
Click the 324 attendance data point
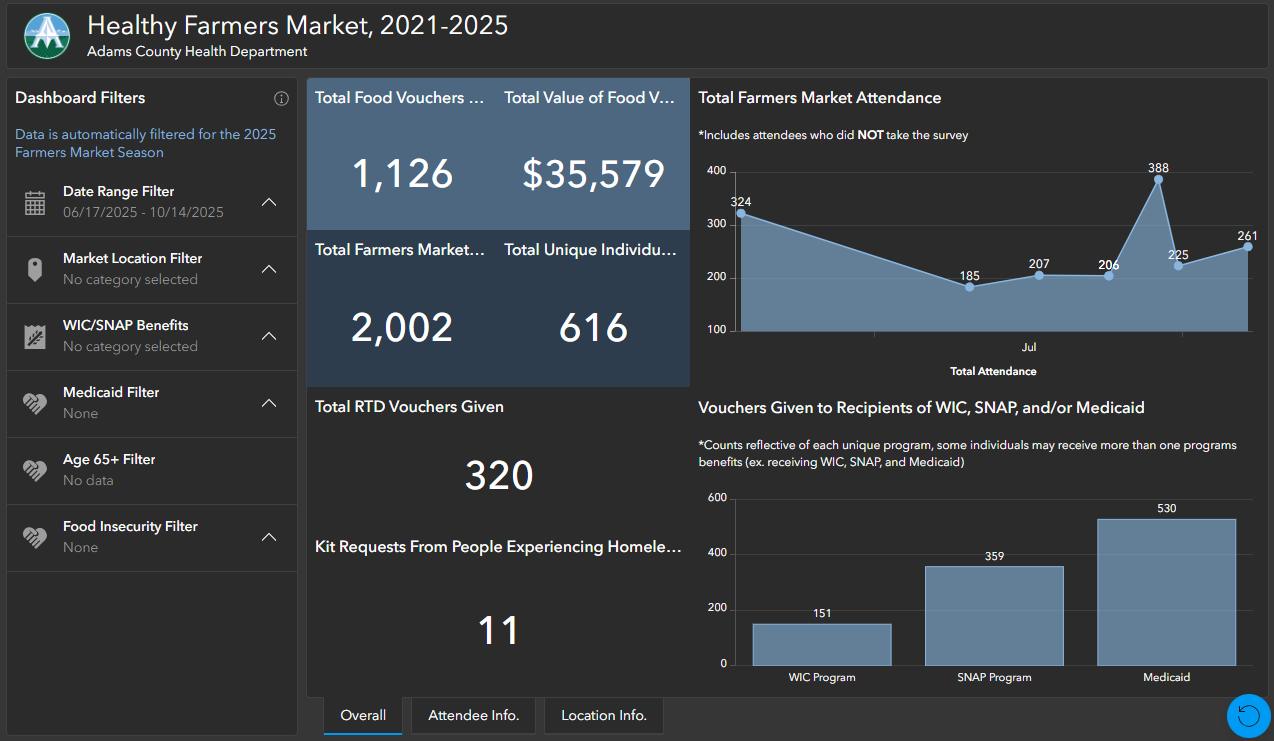coord(741,213)
